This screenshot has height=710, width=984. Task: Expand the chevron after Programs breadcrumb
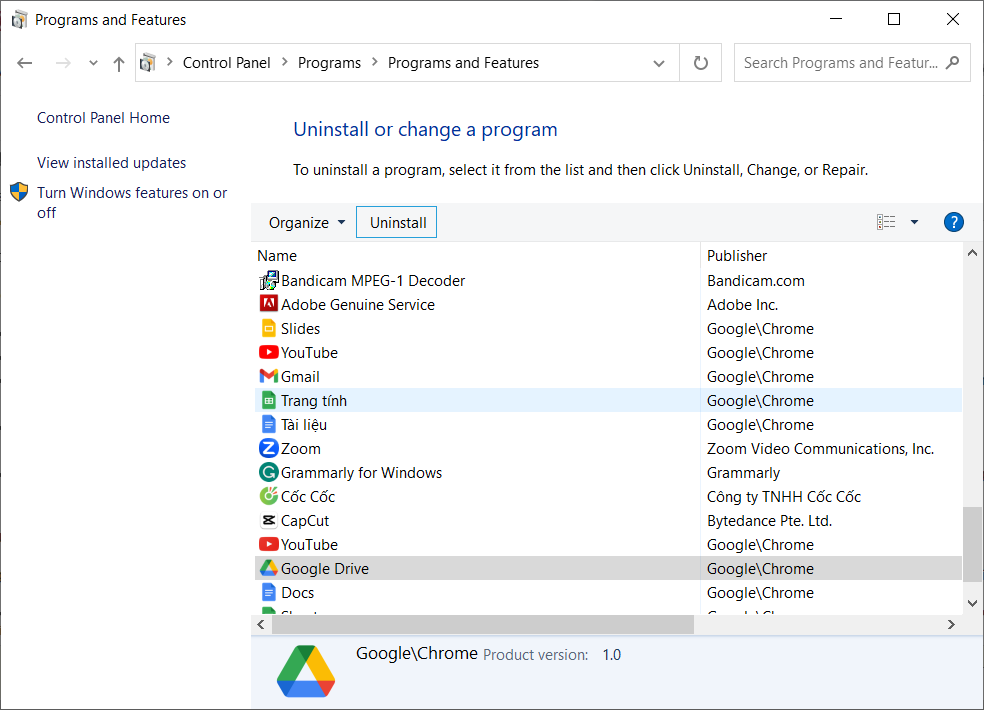375,62
